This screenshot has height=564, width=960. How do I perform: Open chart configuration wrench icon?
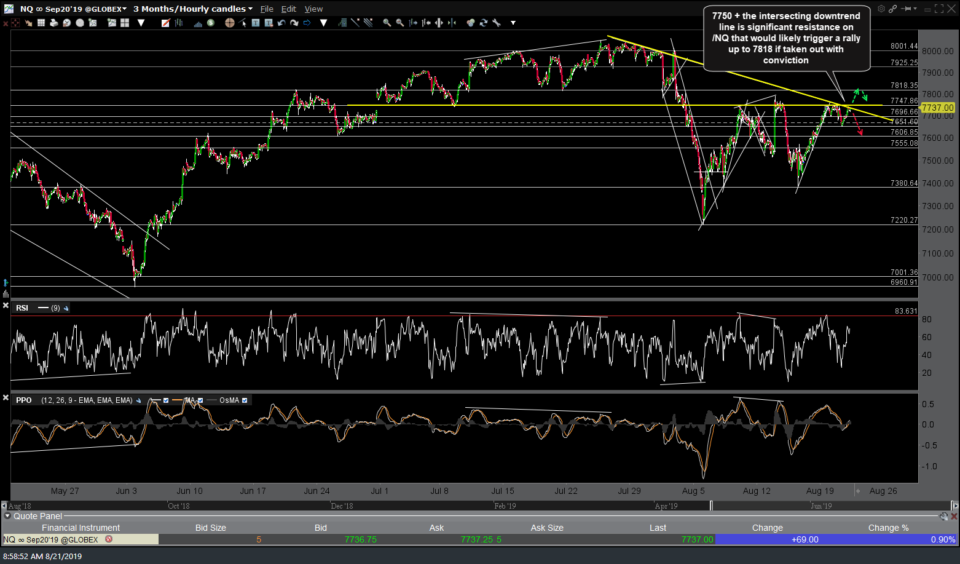point(496,23)
